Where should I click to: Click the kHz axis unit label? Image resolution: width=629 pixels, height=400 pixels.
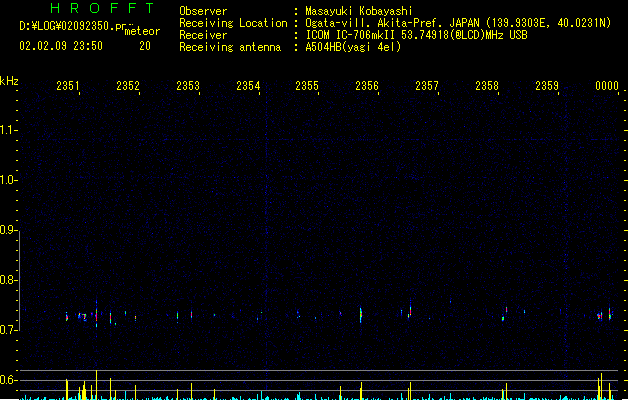[x=9, y=81]
